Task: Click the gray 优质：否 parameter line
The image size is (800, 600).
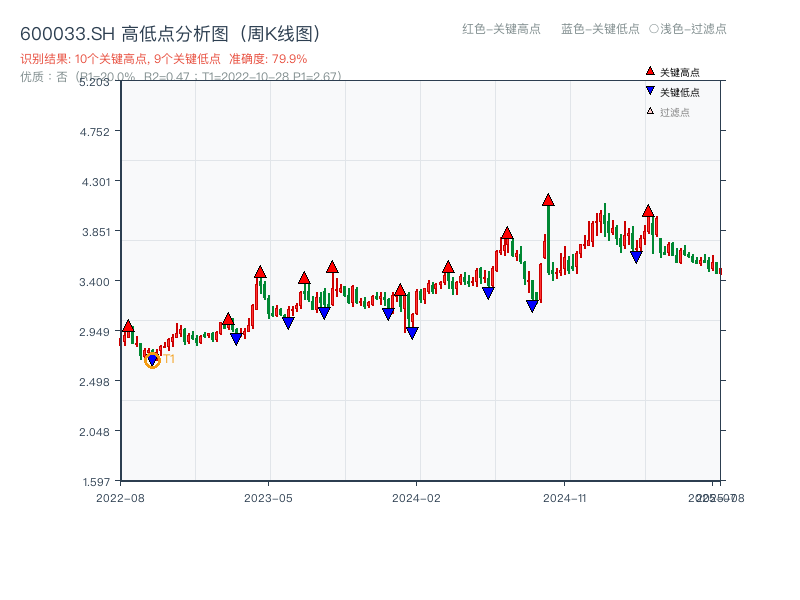Action: click(x=181, y=77)
